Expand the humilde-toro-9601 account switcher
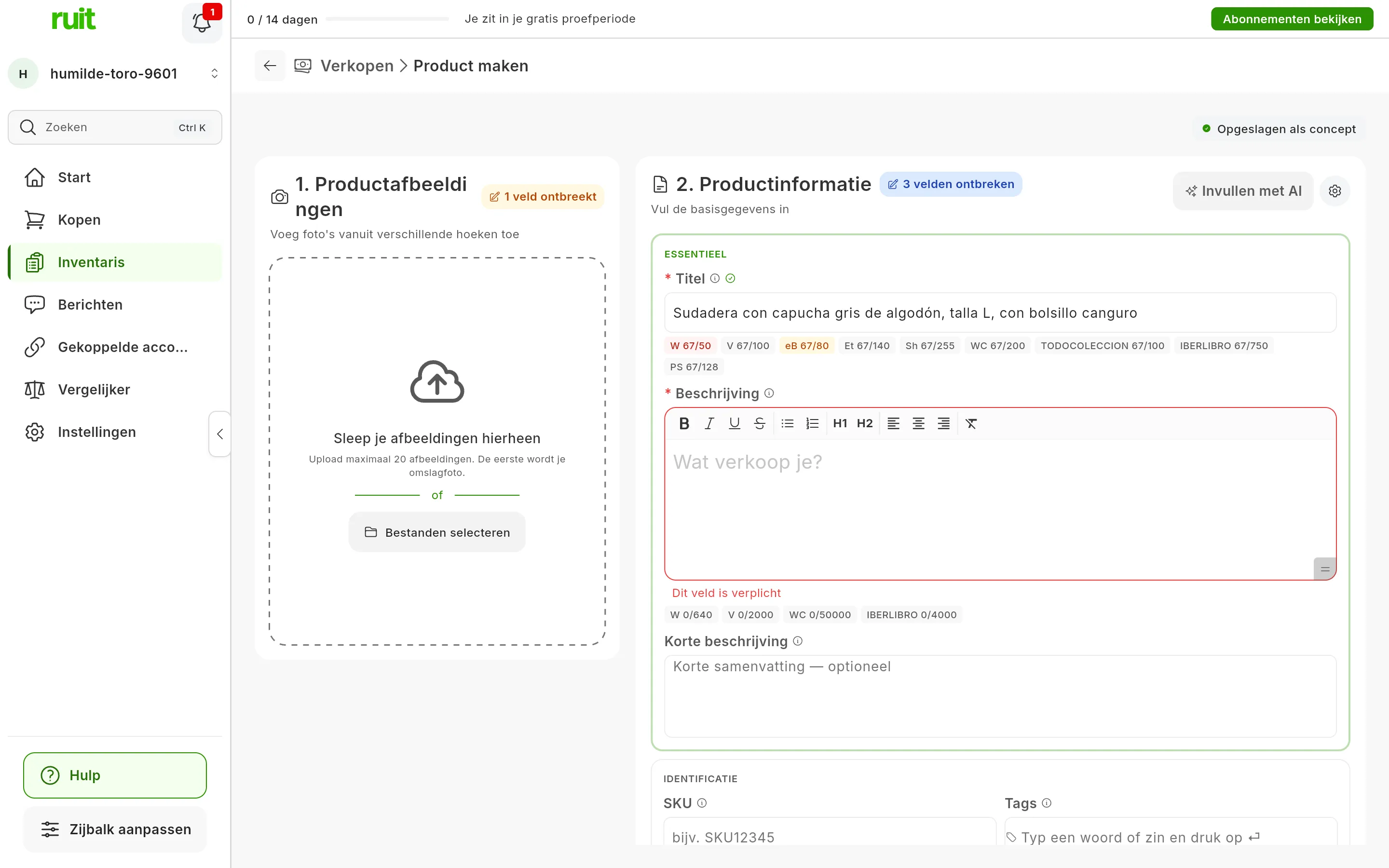Image resolution: width=1389 pixels, height=868 pixels. (115, 73)
